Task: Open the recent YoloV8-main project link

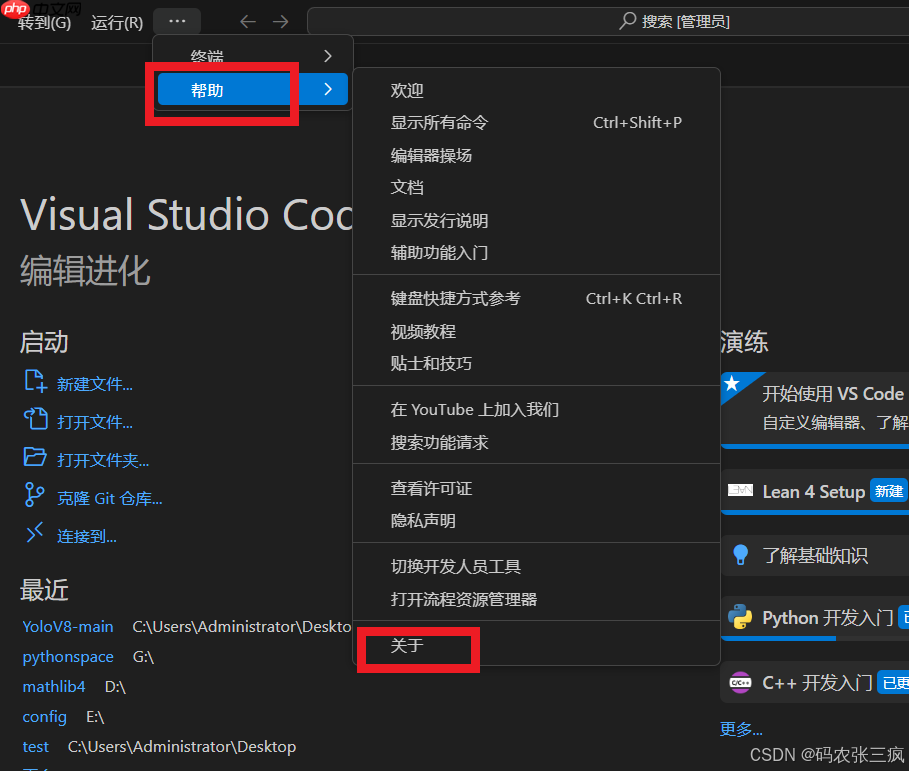Action: (x=67, y=626)
